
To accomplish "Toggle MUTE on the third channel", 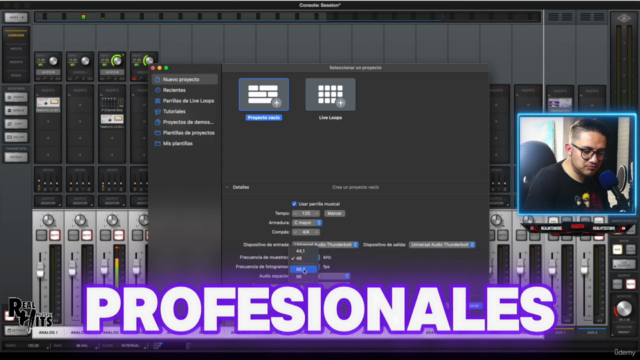I will [118, 235].
